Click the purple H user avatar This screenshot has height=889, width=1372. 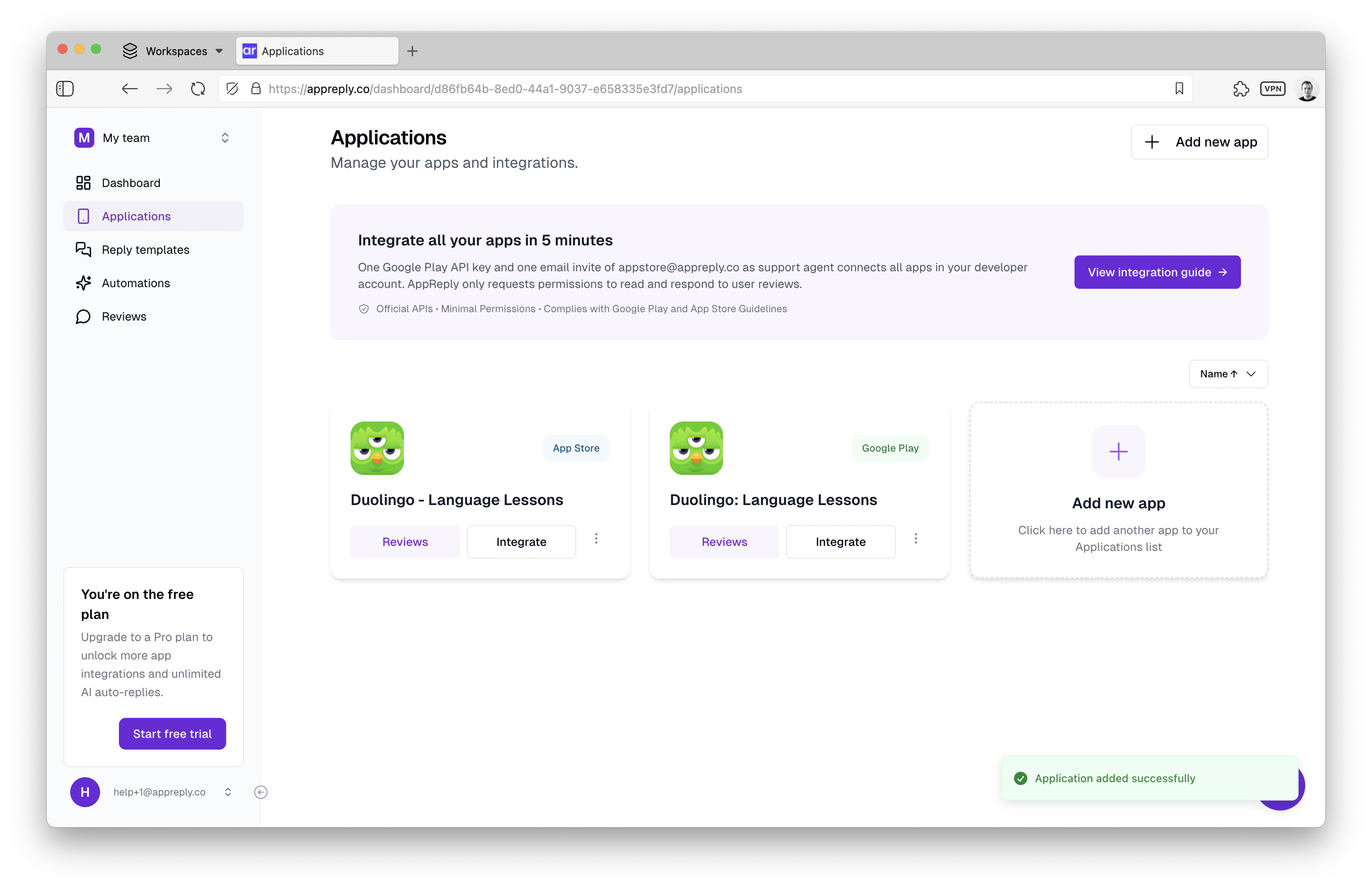pyautogui.click(x=85, y=792)
